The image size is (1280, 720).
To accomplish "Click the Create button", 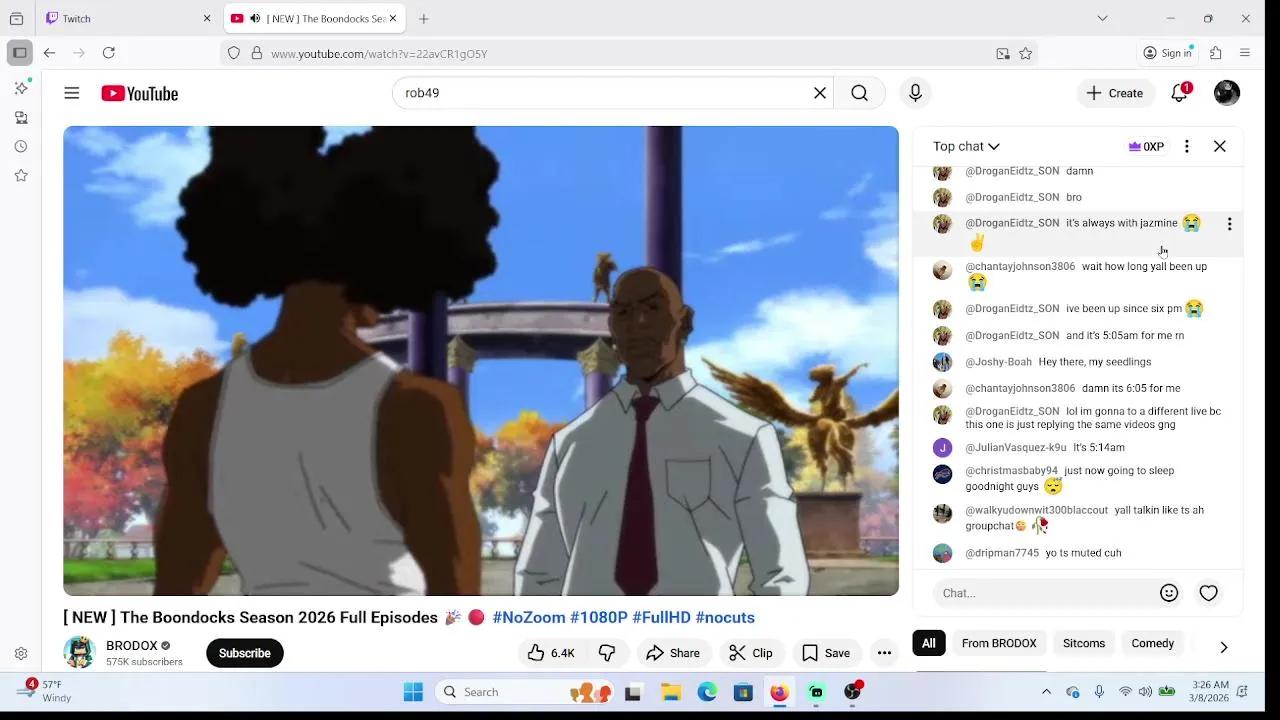I will click(x=1115, y=93).
